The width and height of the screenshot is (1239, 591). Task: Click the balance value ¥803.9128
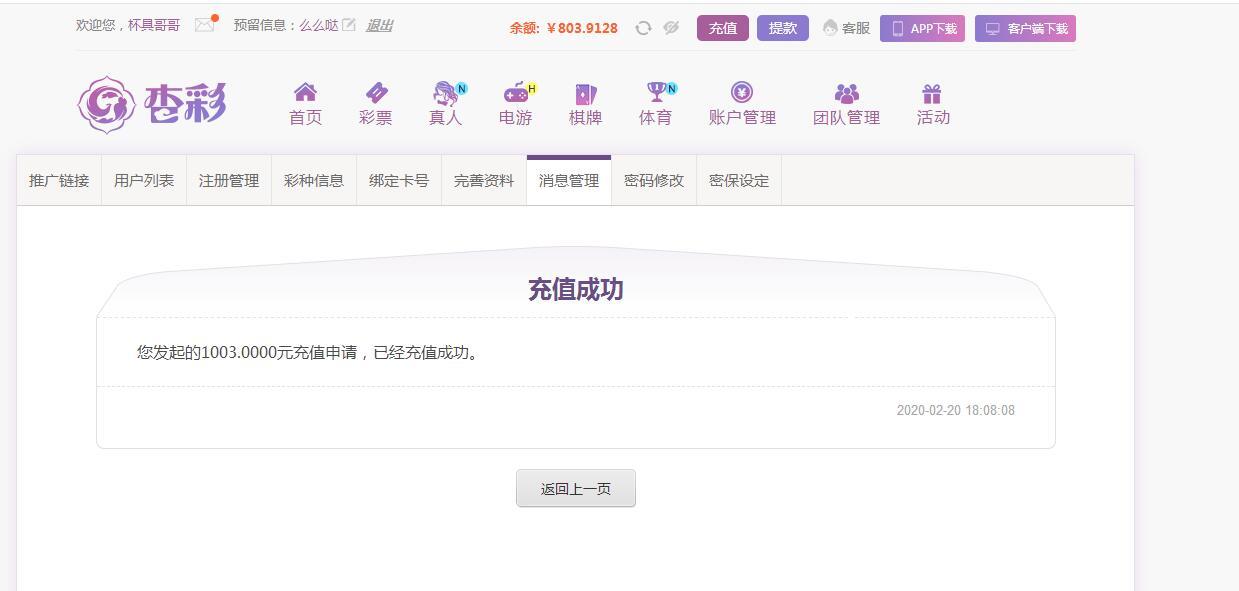(582, 28)
